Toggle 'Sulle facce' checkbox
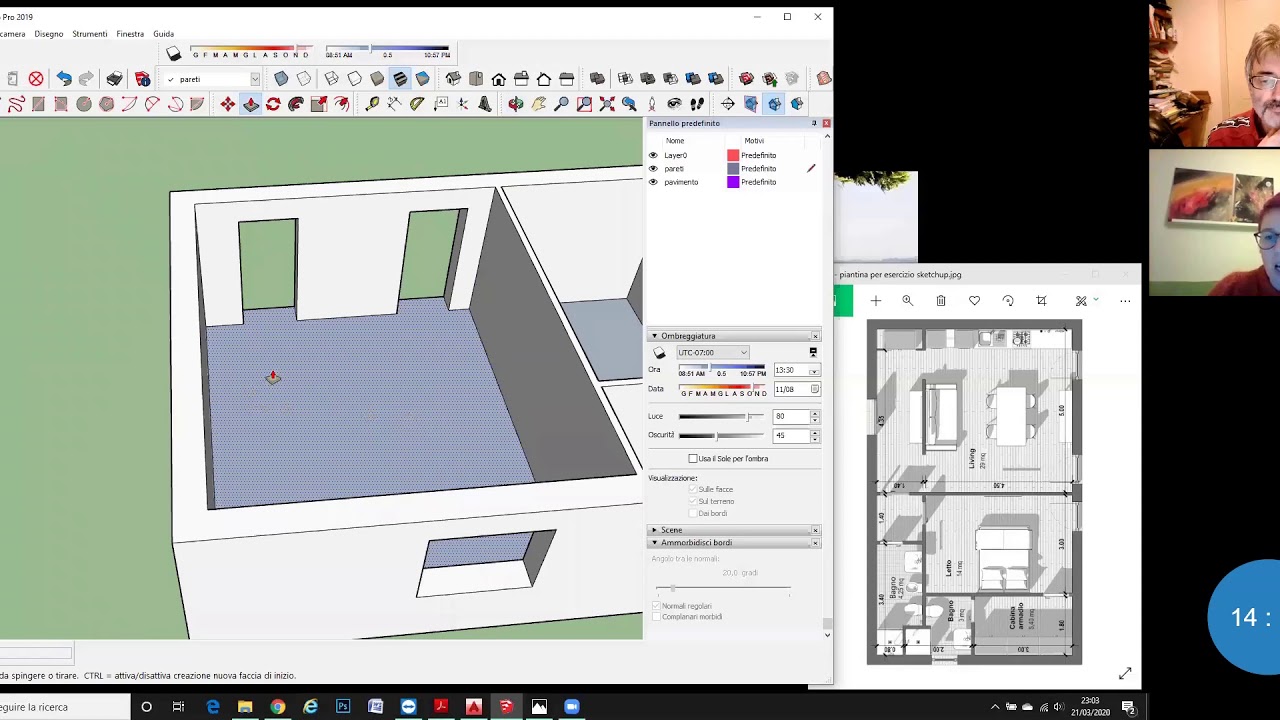 (693, 489)
